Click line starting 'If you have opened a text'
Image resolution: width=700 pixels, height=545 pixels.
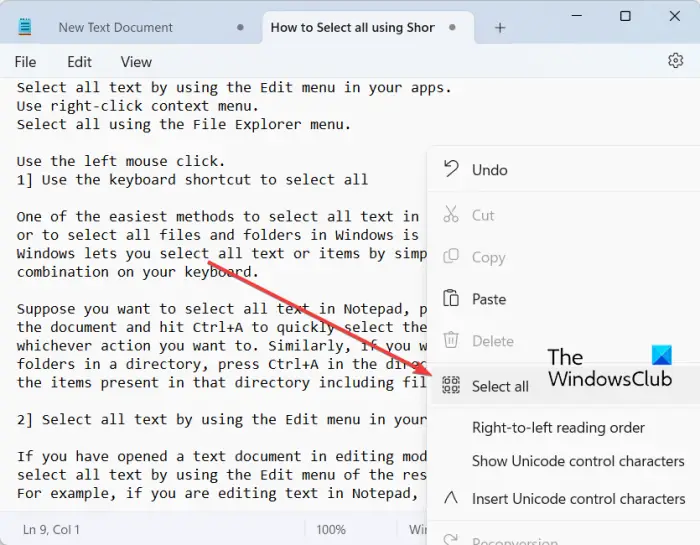[x=221, y=456]
